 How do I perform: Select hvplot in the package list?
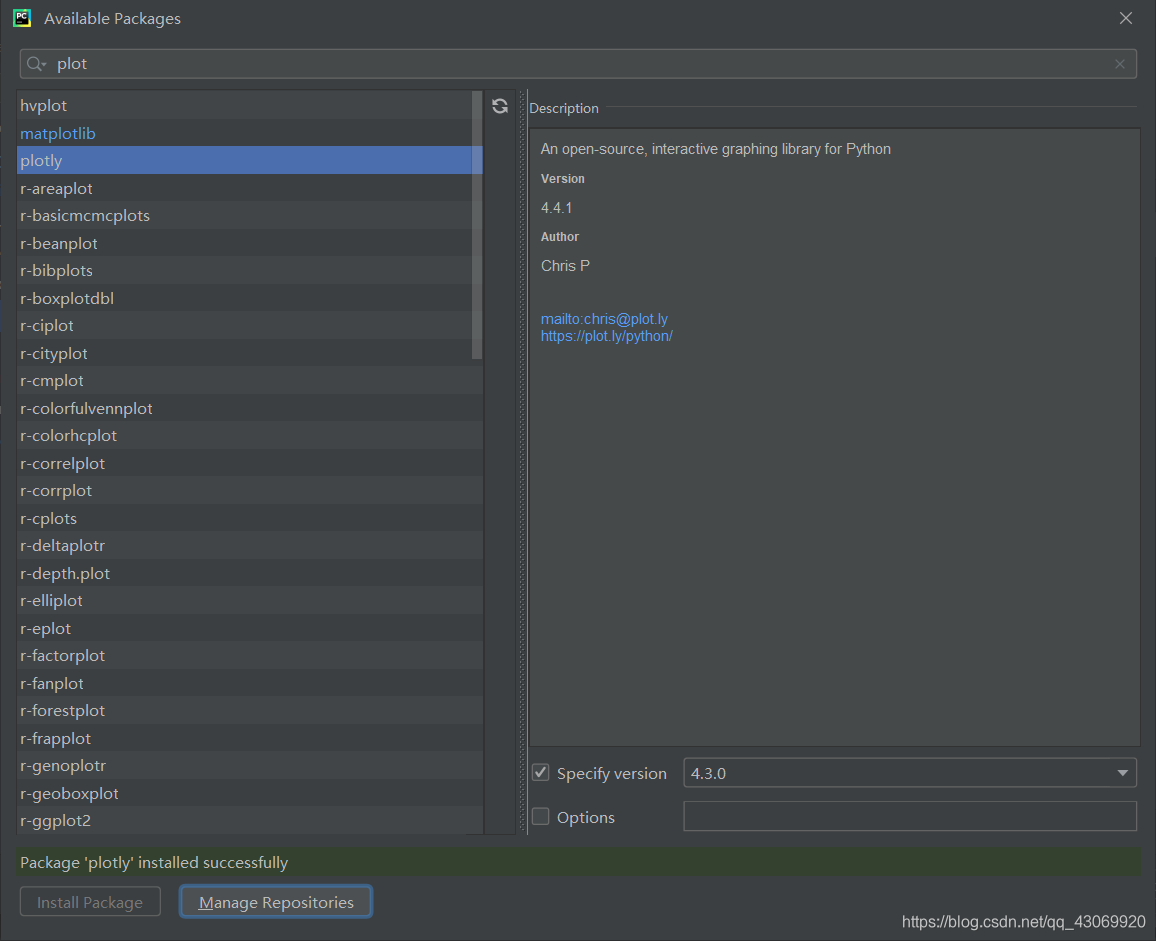(249, 105)
